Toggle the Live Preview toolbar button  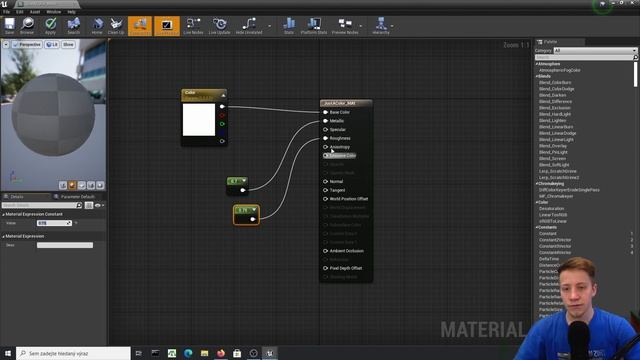[167, 26]
